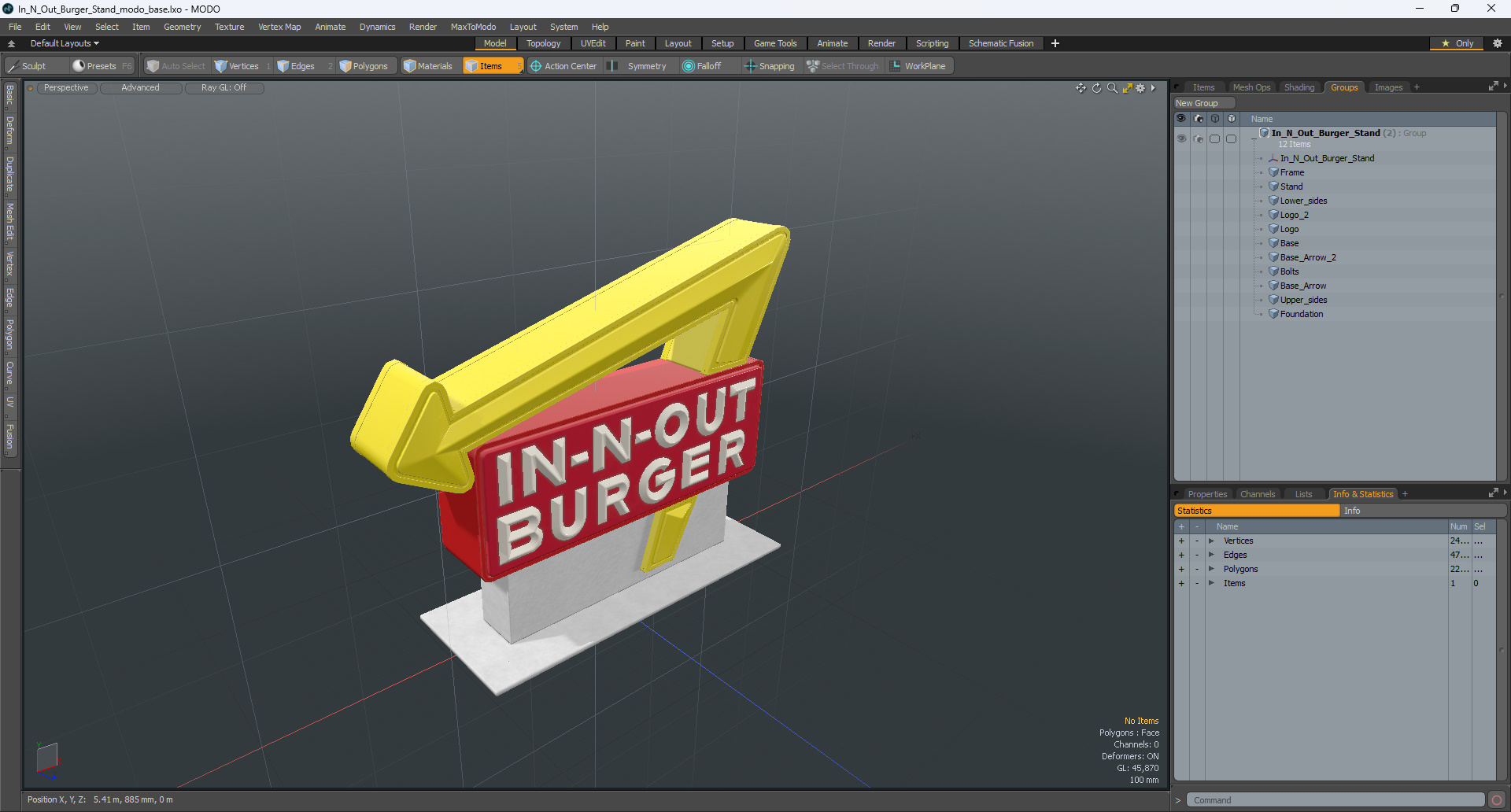Open Presets browser
Image resolution: width=1511 pixels, height=812 pixels.
click(102, 66)
